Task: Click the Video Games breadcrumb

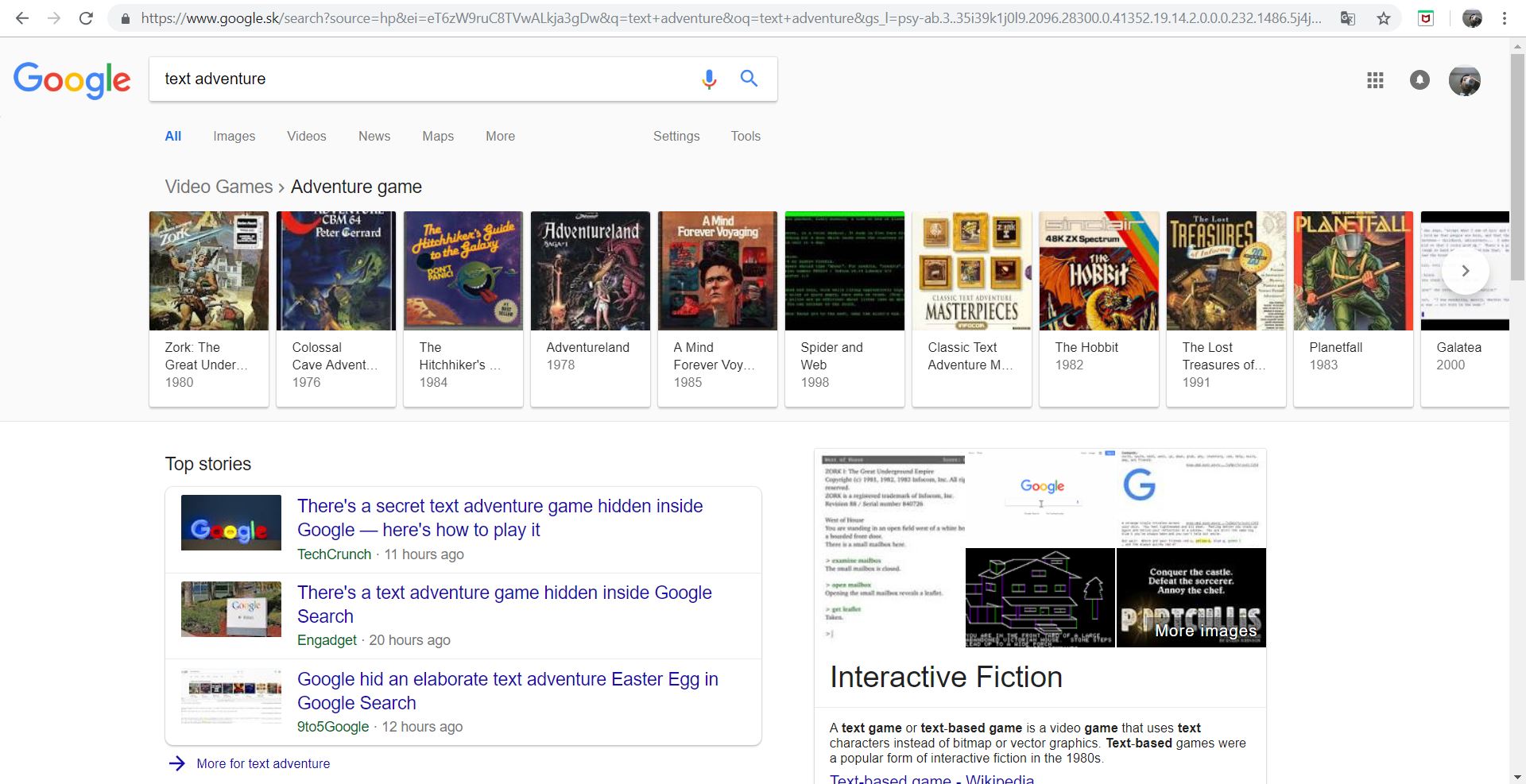Action: click(x=219, y=187)
